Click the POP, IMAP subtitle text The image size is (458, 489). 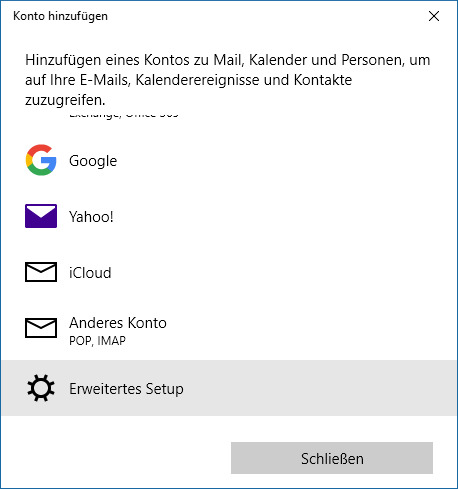point(97,341)
